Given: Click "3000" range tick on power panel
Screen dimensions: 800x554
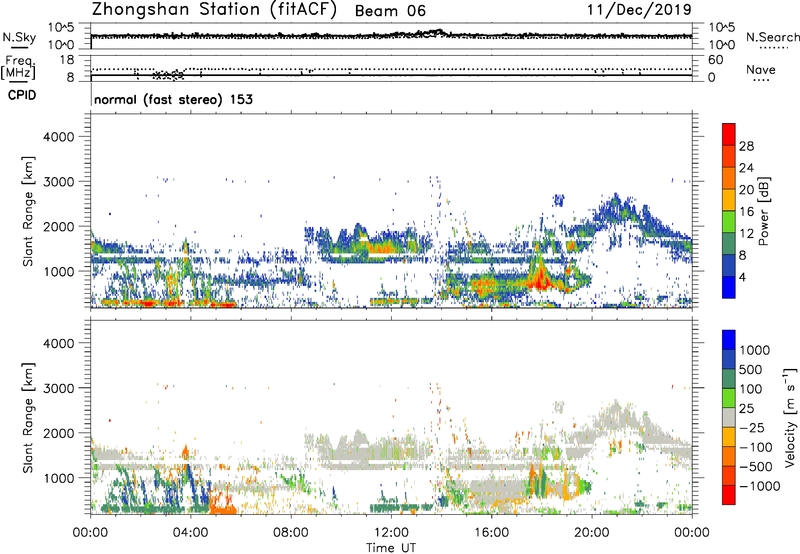Looking at the screenshot, I should pos(58,182).
